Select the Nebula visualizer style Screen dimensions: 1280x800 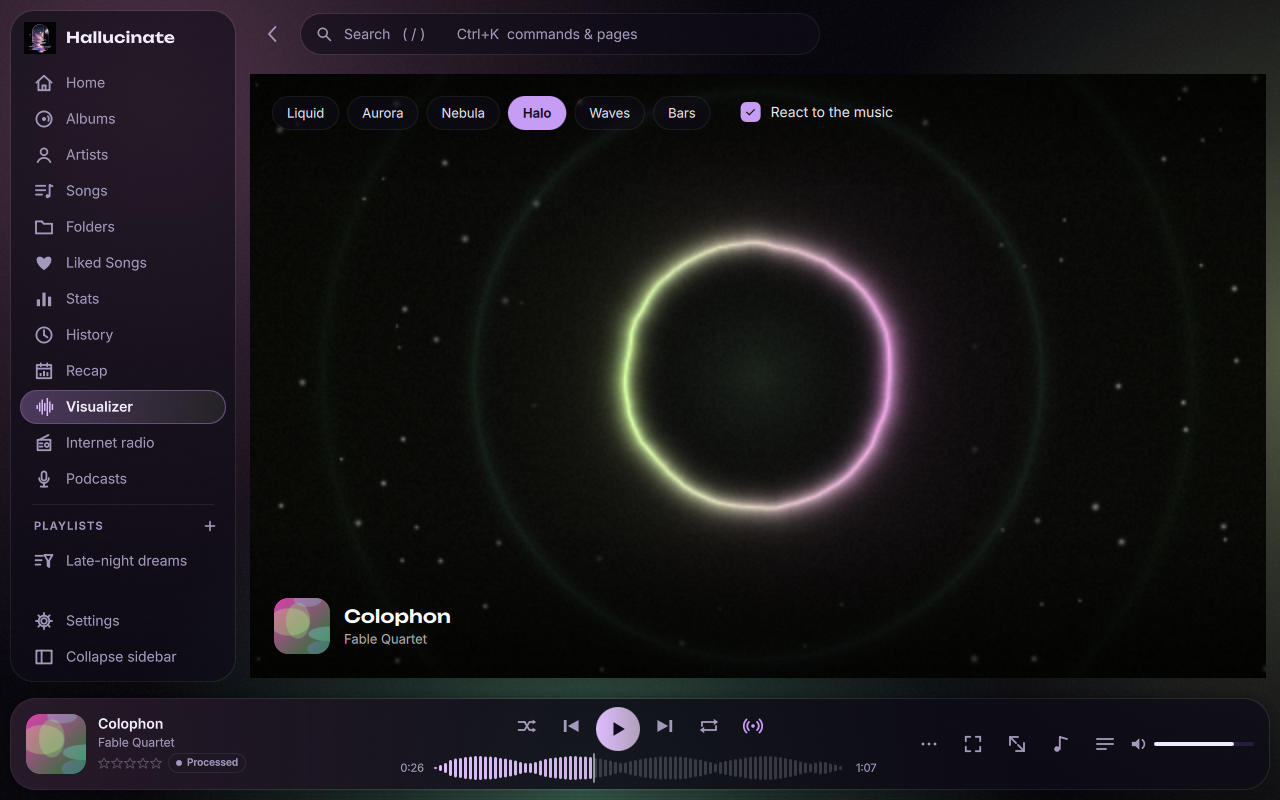pos(463,113)
